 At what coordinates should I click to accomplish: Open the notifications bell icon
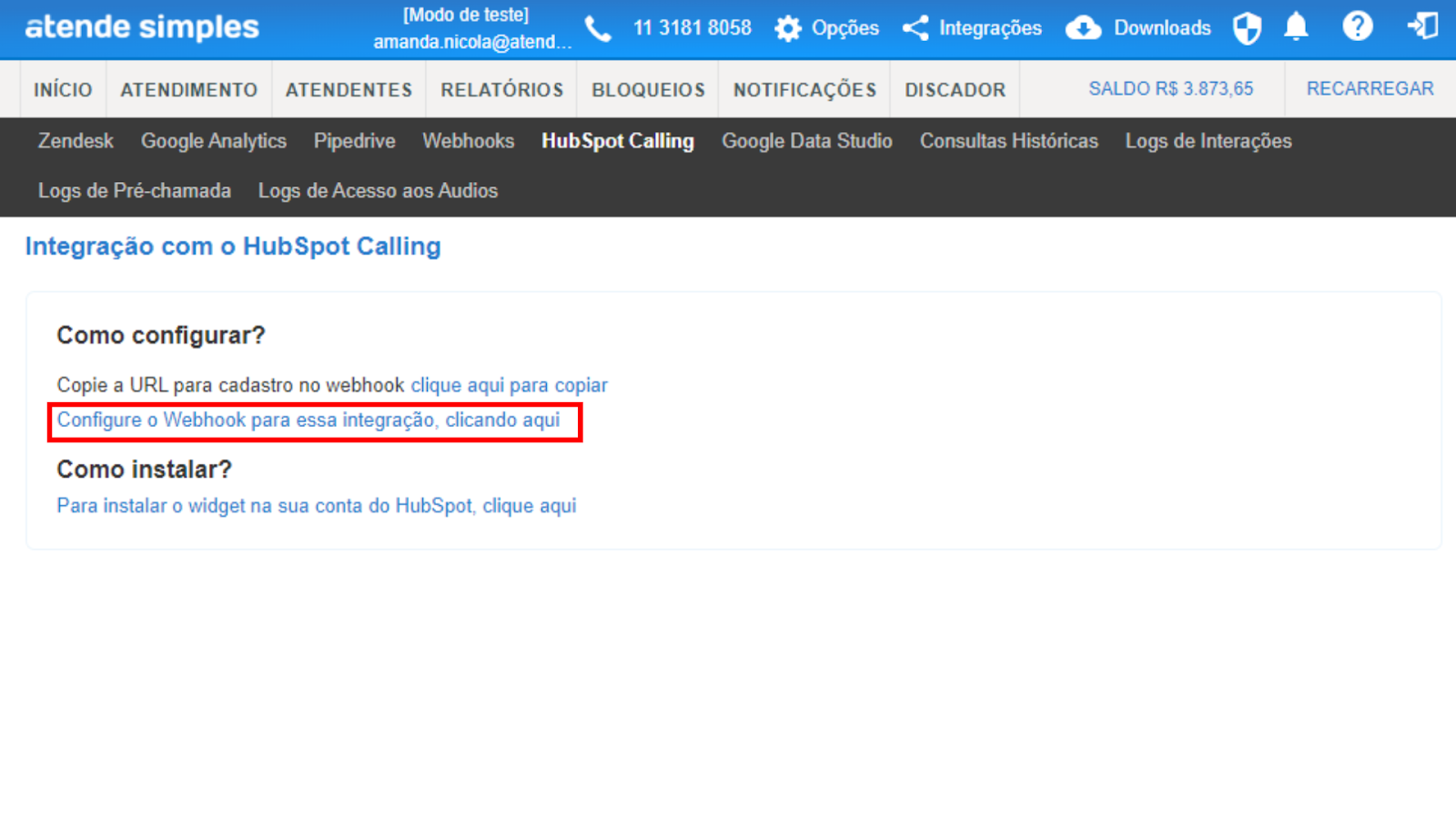1296,27
